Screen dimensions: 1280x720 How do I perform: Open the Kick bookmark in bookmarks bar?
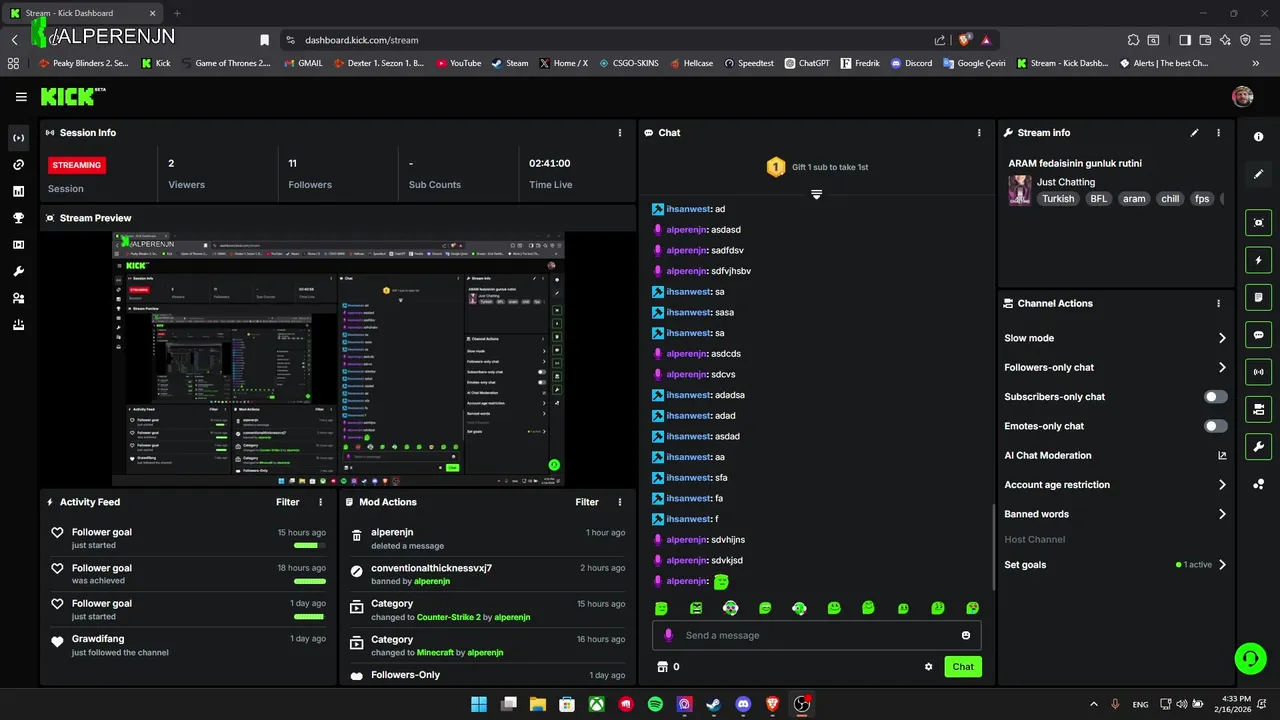(x=156, y=63)
